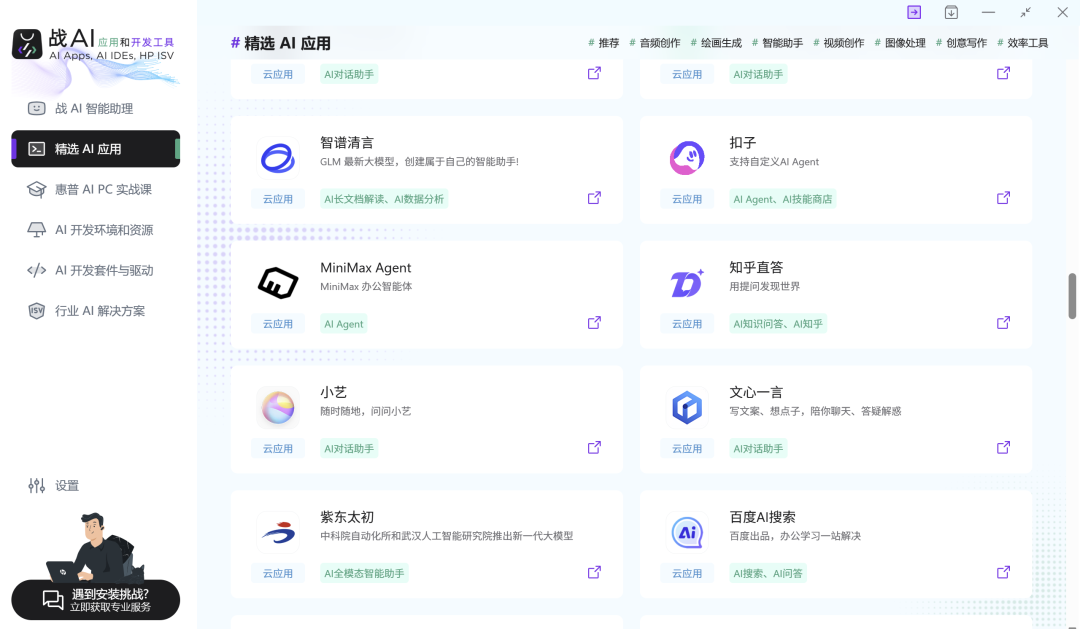This screenshot has height=629, width=1080.
Task: Open 文心一言 via its logo icon
Action: 686,405
